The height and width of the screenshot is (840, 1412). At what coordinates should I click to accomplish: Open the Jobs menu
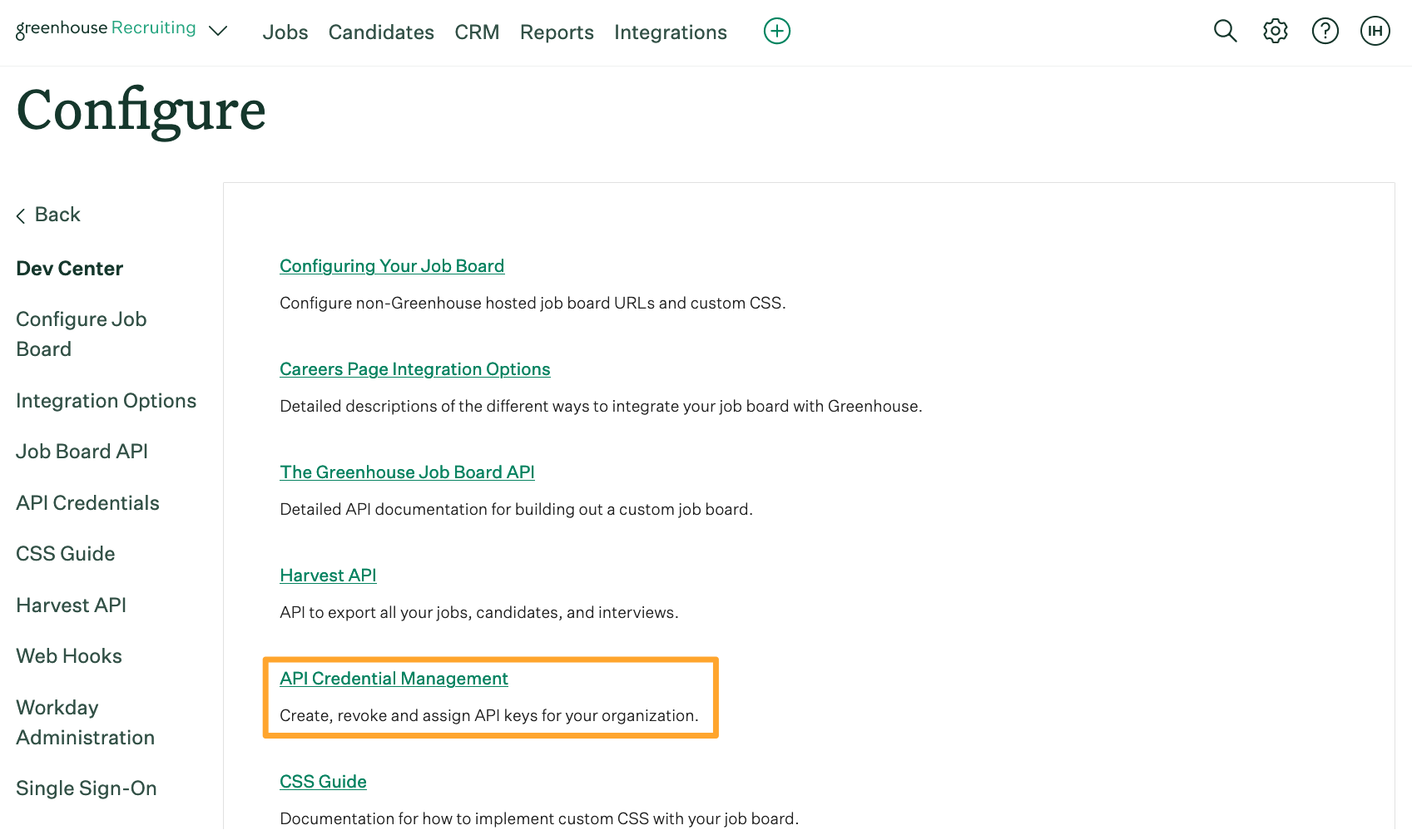point(285,32)
